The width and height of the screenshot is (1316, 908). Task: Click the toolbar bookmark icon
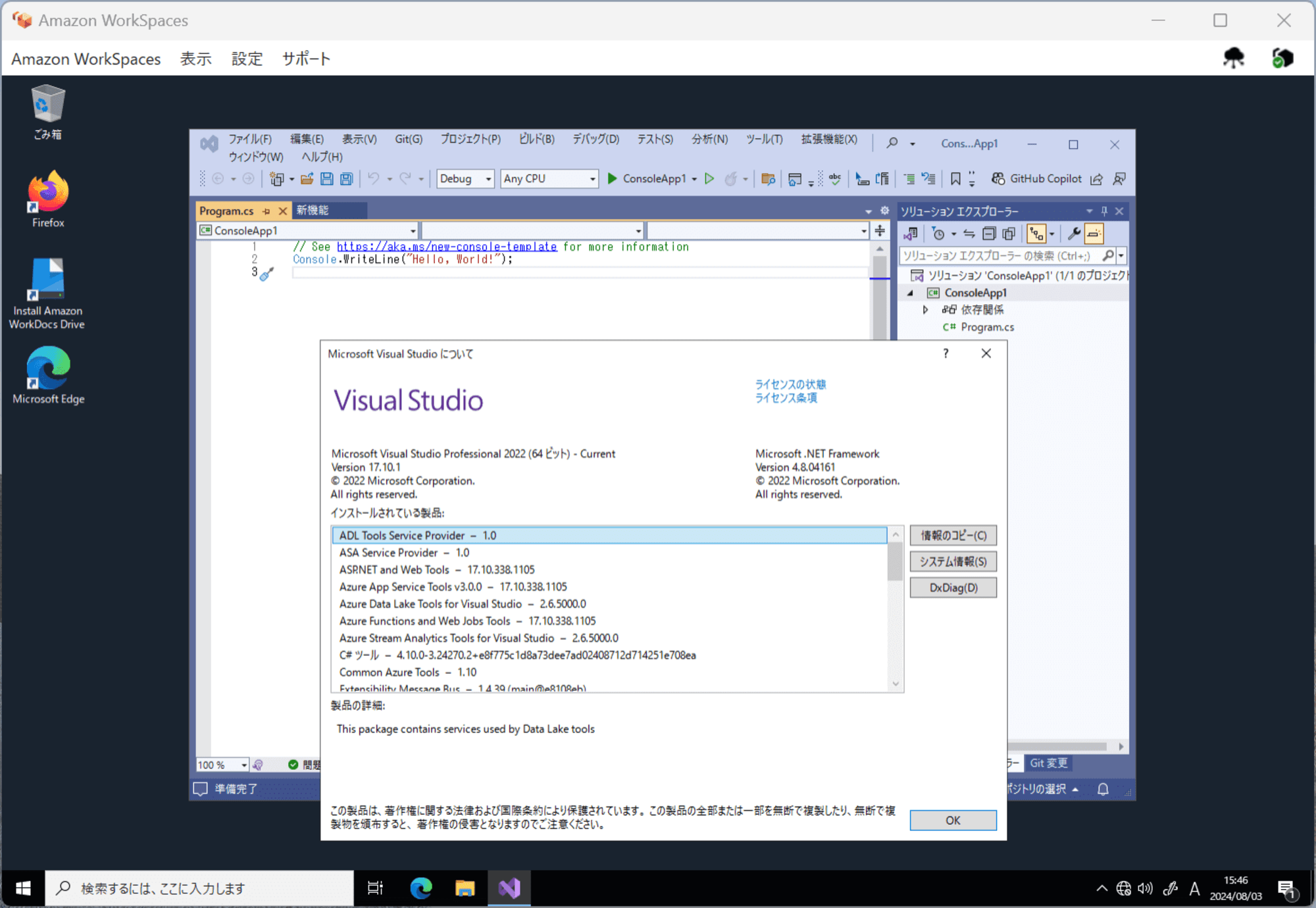point(955,179)
